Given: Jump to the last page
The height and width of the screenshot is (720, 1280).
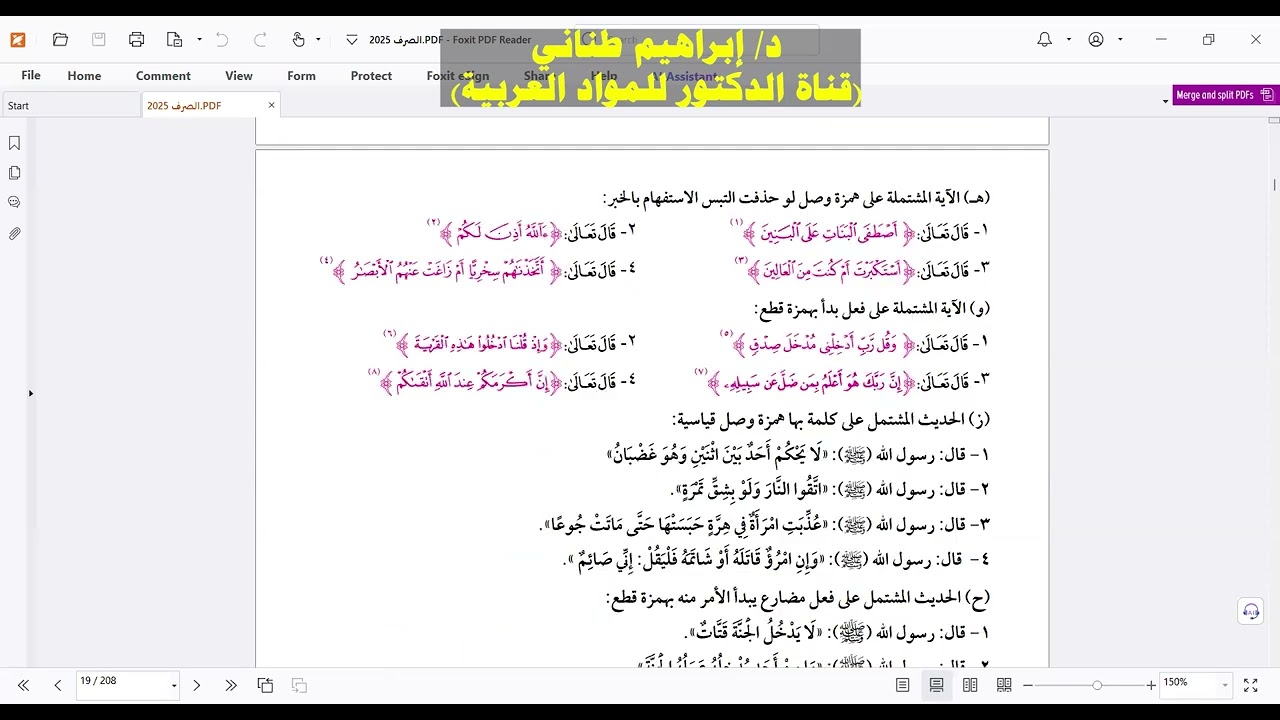Looking at the screenshot, I should click(x=231, y=685).
